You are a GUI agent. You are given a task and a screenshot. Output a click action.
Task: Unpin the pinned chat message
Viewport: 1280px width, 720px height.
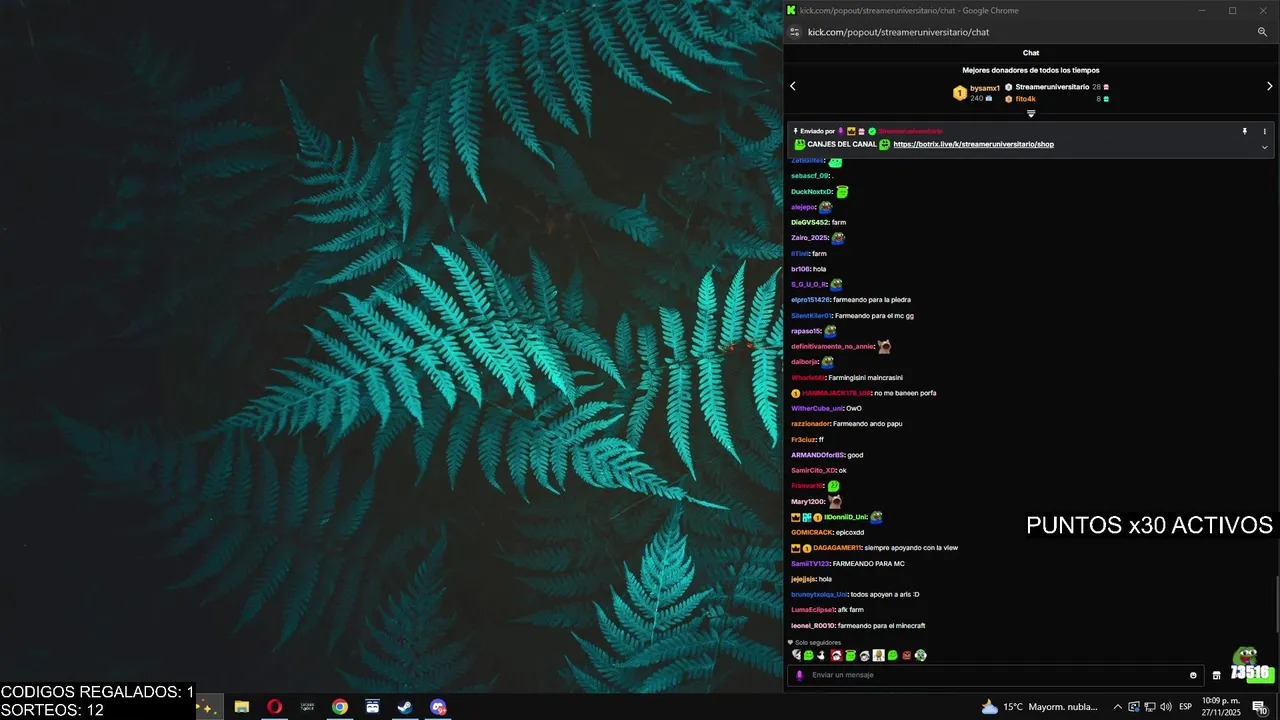pyautogui.click(x=1245, y=131)
